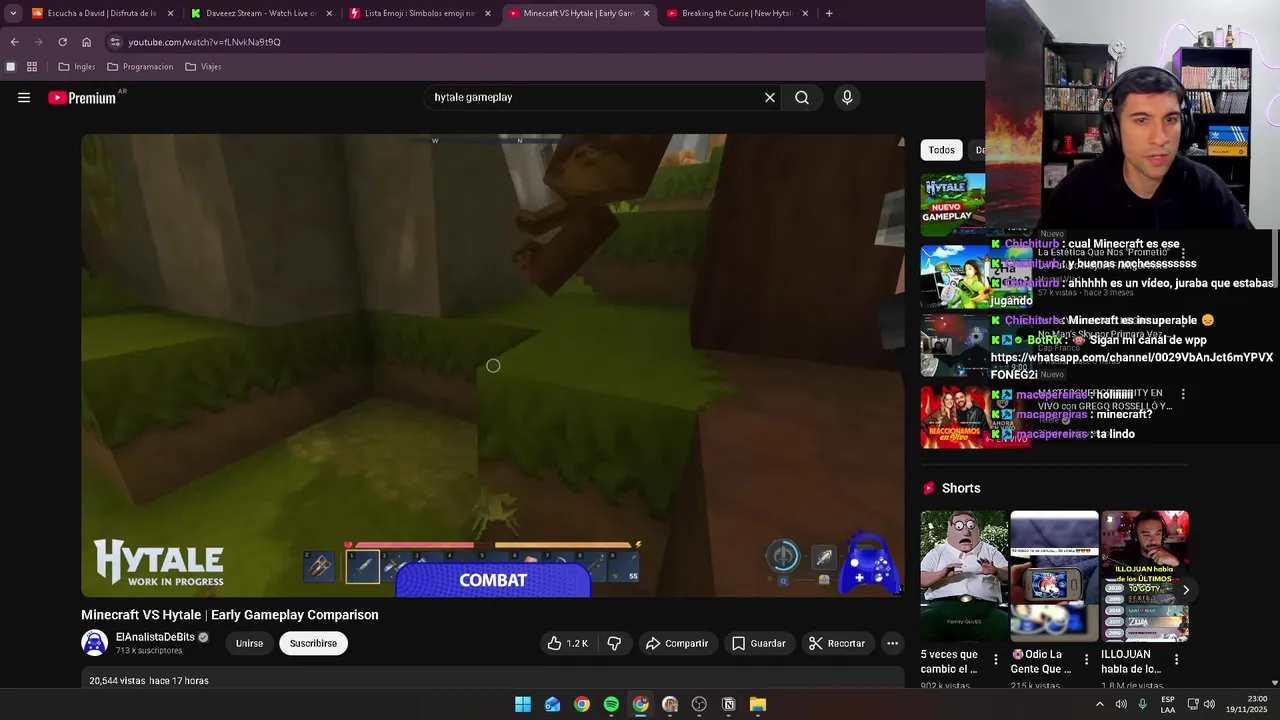Viewport: 1280px width, 720px height.
Task: Open options for '5 veces que cambio' short
Action: click(x=995, y=659)
